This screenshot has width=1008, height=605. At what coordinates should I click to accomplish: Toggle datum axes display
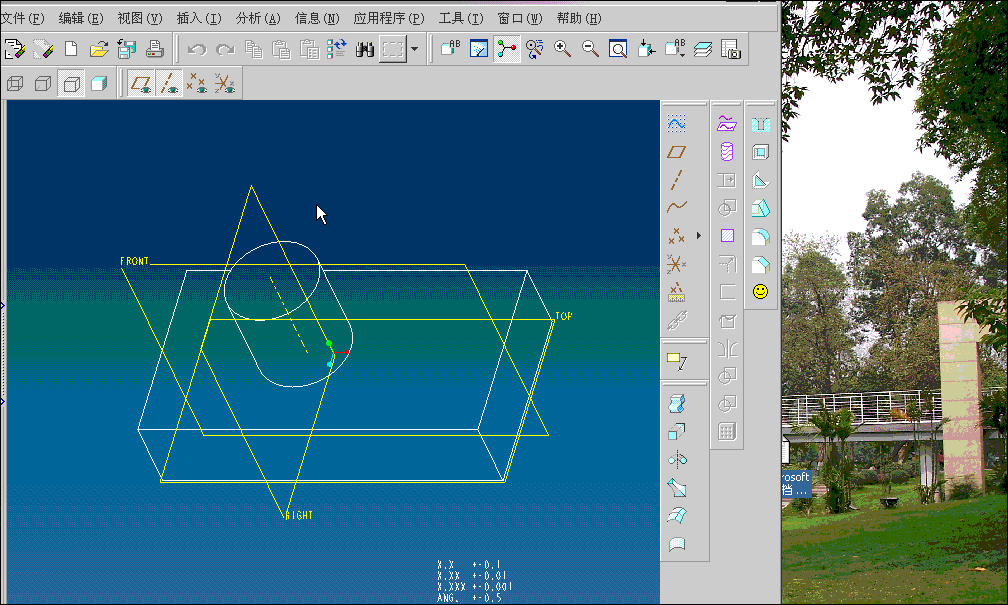pyautogui.click(x=169, y=85)
